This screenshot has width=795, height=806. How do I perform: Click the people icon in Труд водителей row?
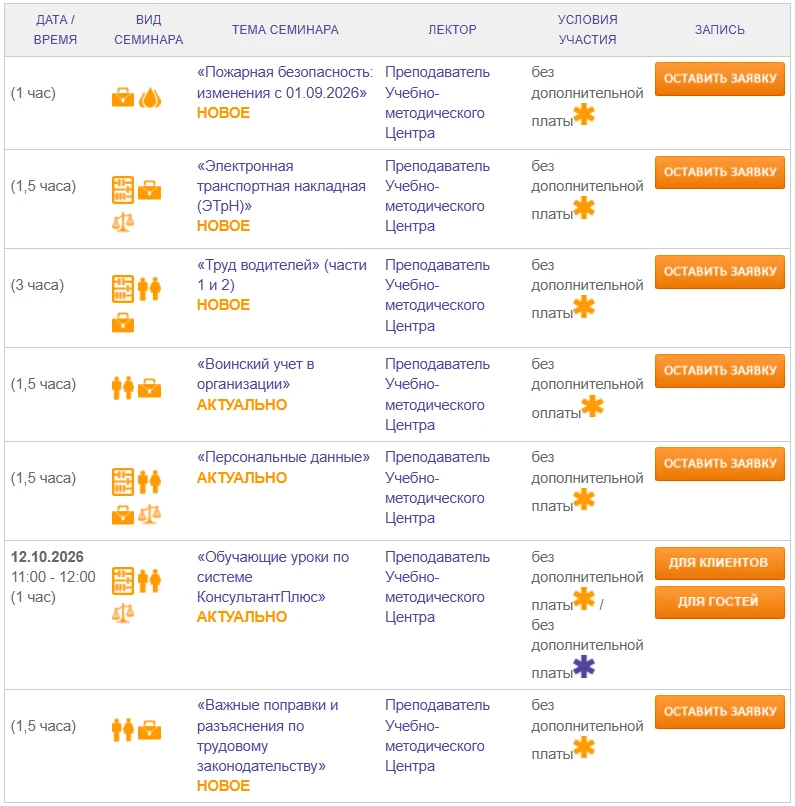click(150, 288)
